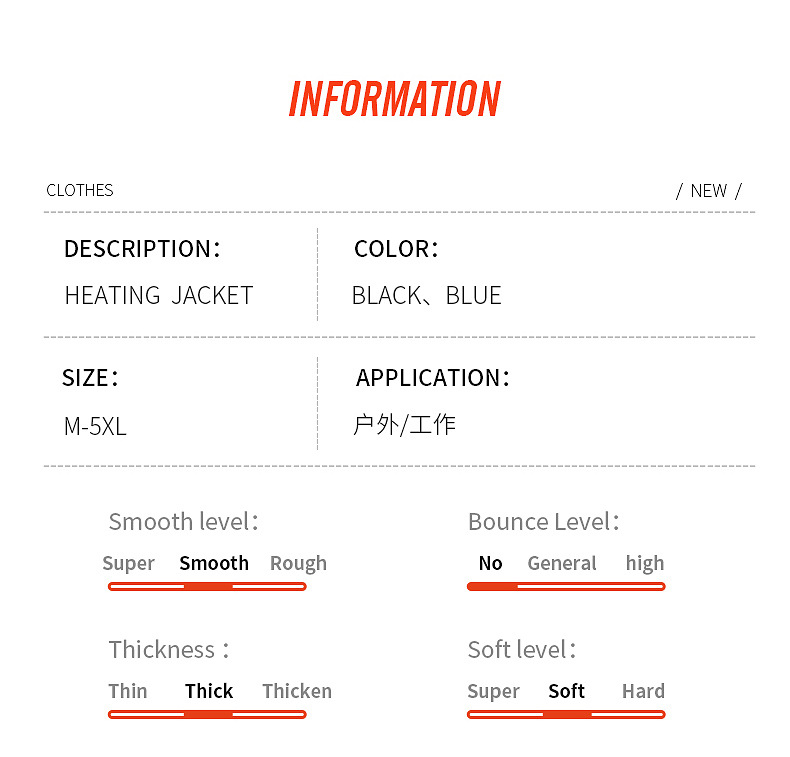Image resolution: width=790 pixels, height=757 pixels.
Task: Choose Rough under Smooth level
Action: point(298,563)
